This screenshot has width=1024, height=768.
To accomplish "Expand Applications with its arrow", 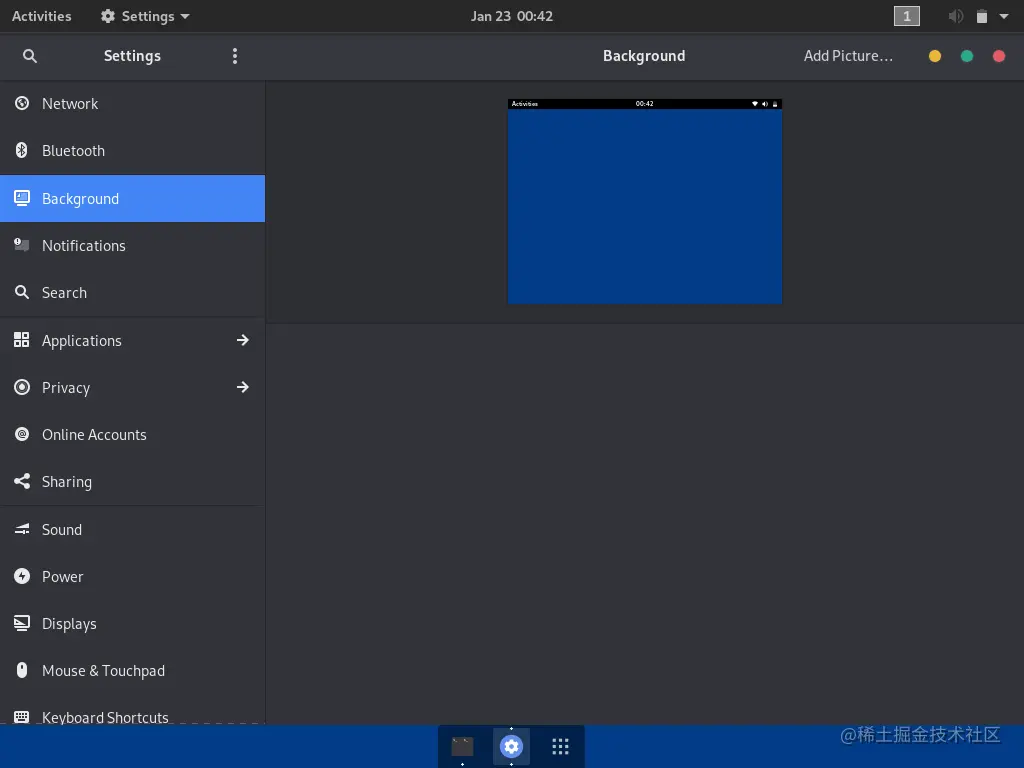I will pos(242,340).
